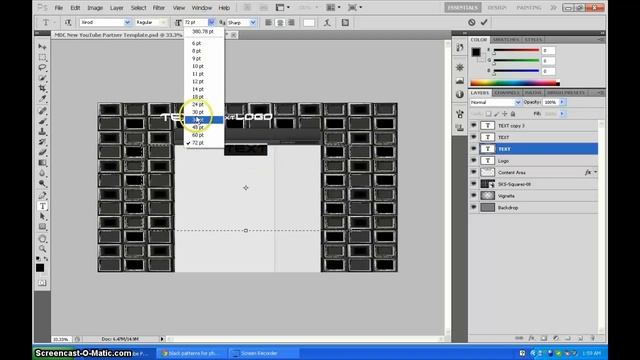Click the Essentials workspace button

coord(462,8)
